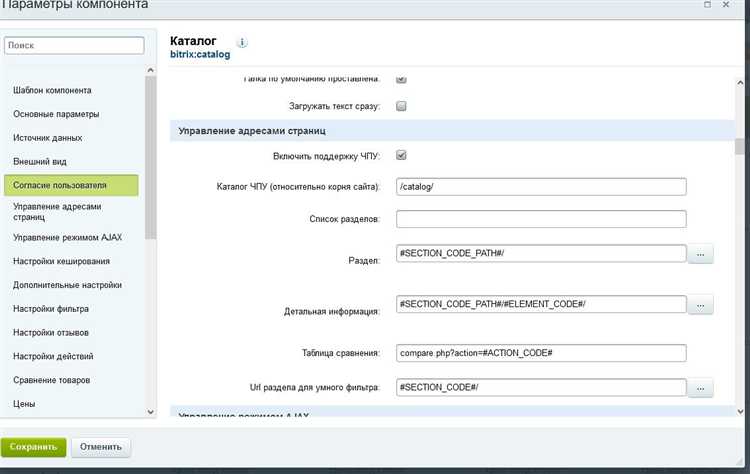The width and height of the screenshot is (750, 474).
Task: Toggle the Галка по умолчанию проставлена checkbox
Action: pos(401,79)
